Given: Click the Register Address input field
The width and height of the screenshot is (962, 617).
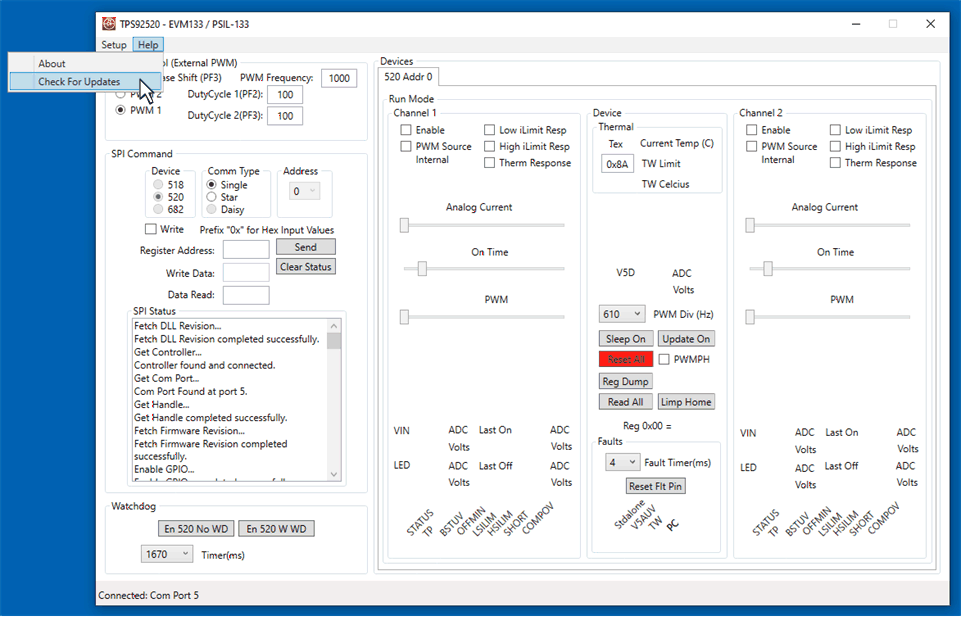Looking at the screenshot, I should point(246,250).
